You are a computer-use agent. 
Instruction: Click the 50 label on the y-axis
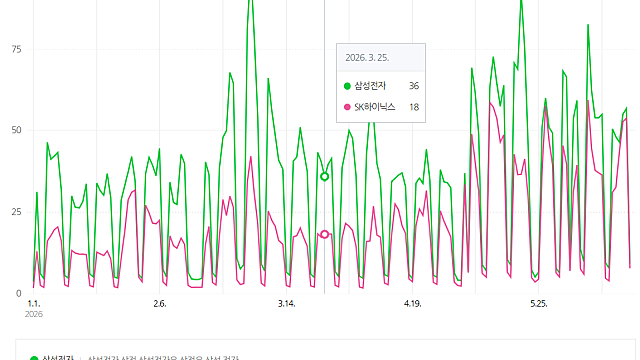[16, 130]
